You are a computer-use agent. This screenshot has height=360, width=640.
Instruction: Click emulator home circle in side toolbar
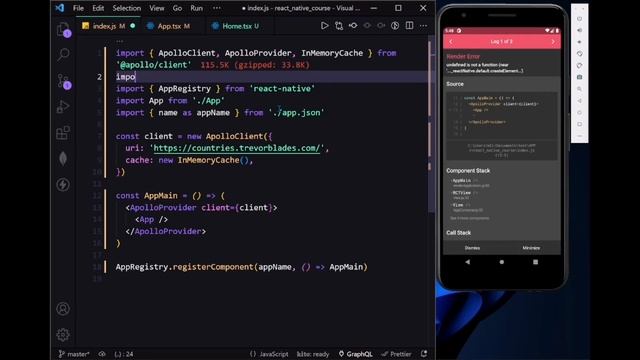(x=579, y=112)
